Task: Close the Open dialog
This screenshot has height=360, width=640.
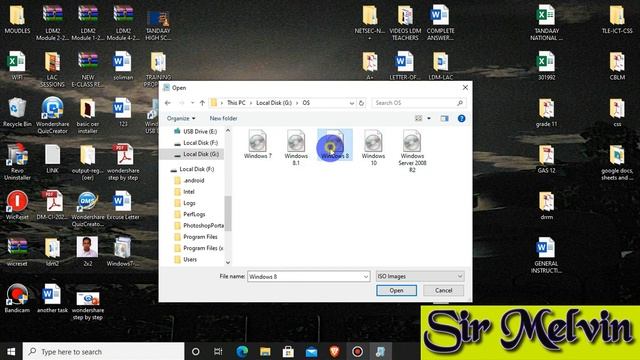Action: (x=465, y=88)
